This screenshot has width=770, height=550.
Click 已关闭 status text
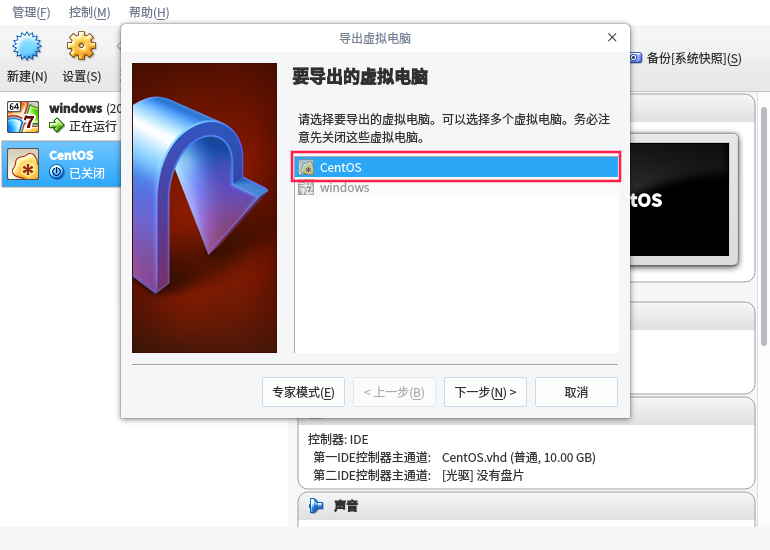pos(87,173)
